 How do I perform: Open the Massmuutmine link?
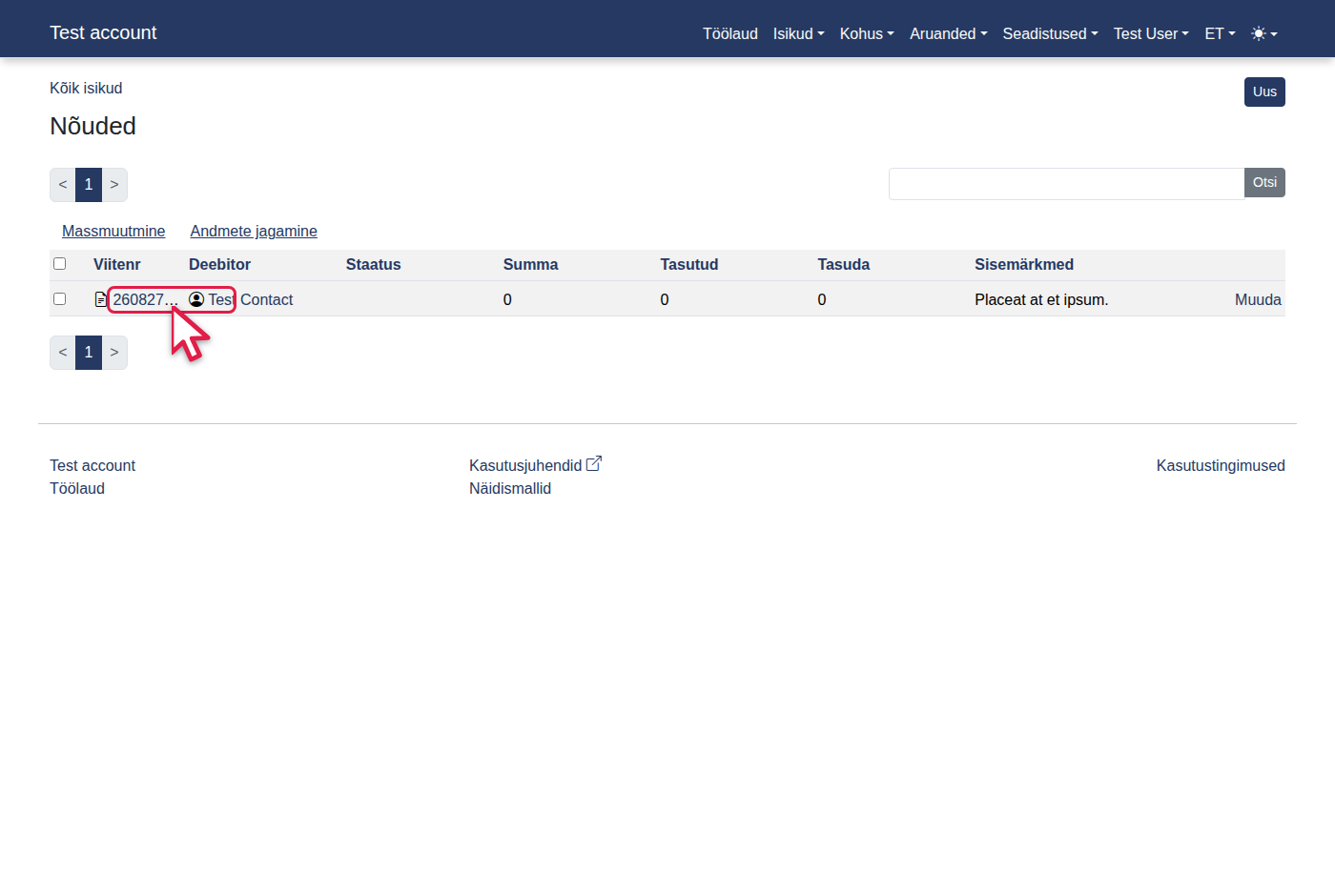(x=113, y=231)
